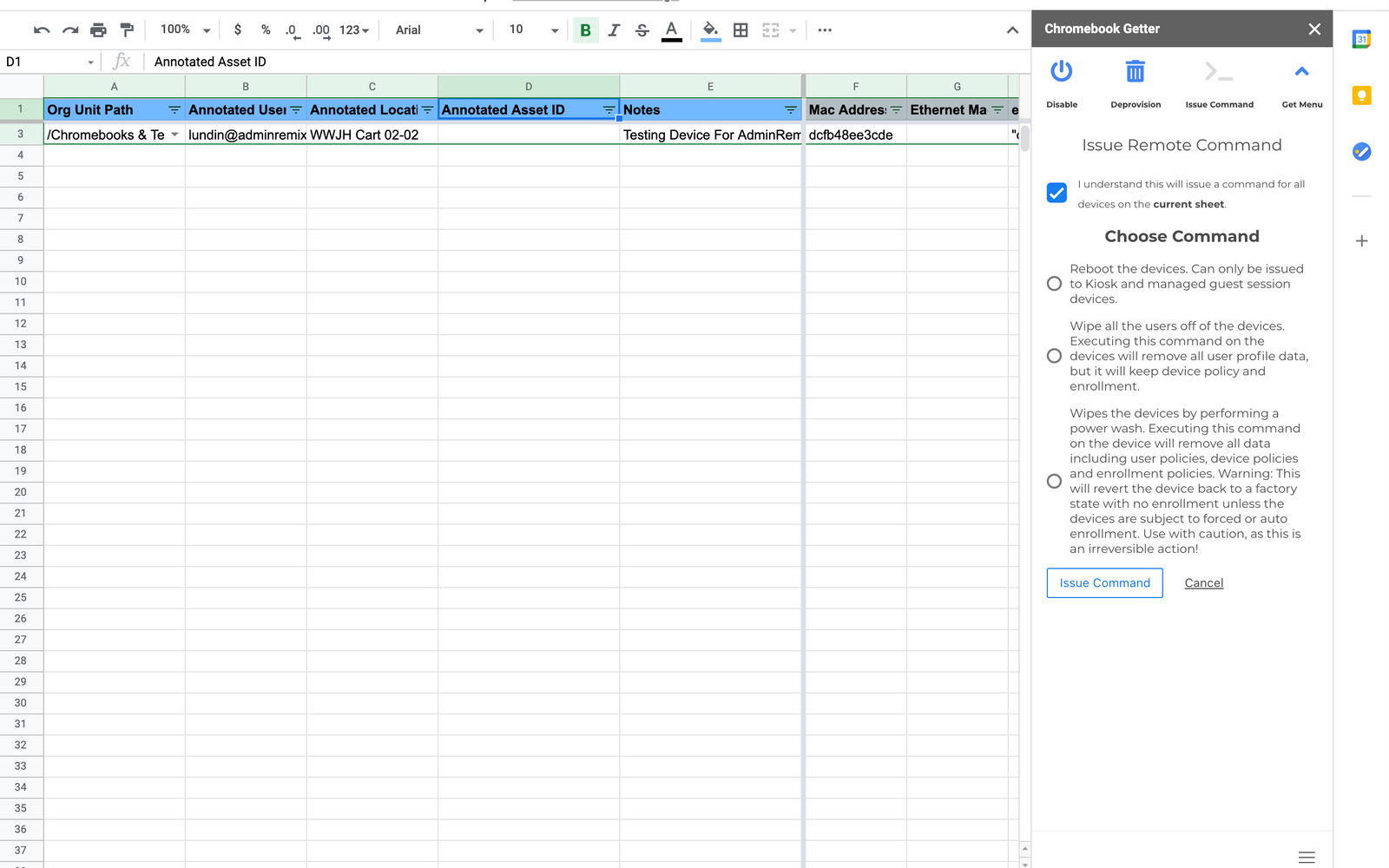Select the paint format tool
1389x868 pixels.
(x=127, y=29)
